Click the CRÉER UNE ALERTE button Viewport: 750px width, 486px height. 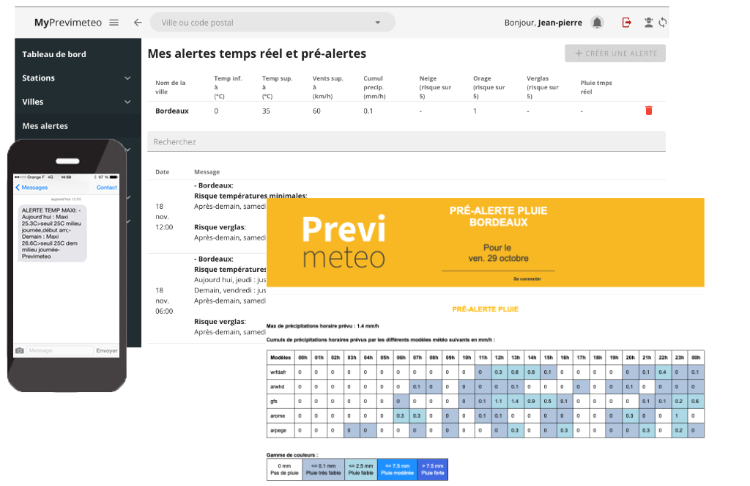coord(615,54)
